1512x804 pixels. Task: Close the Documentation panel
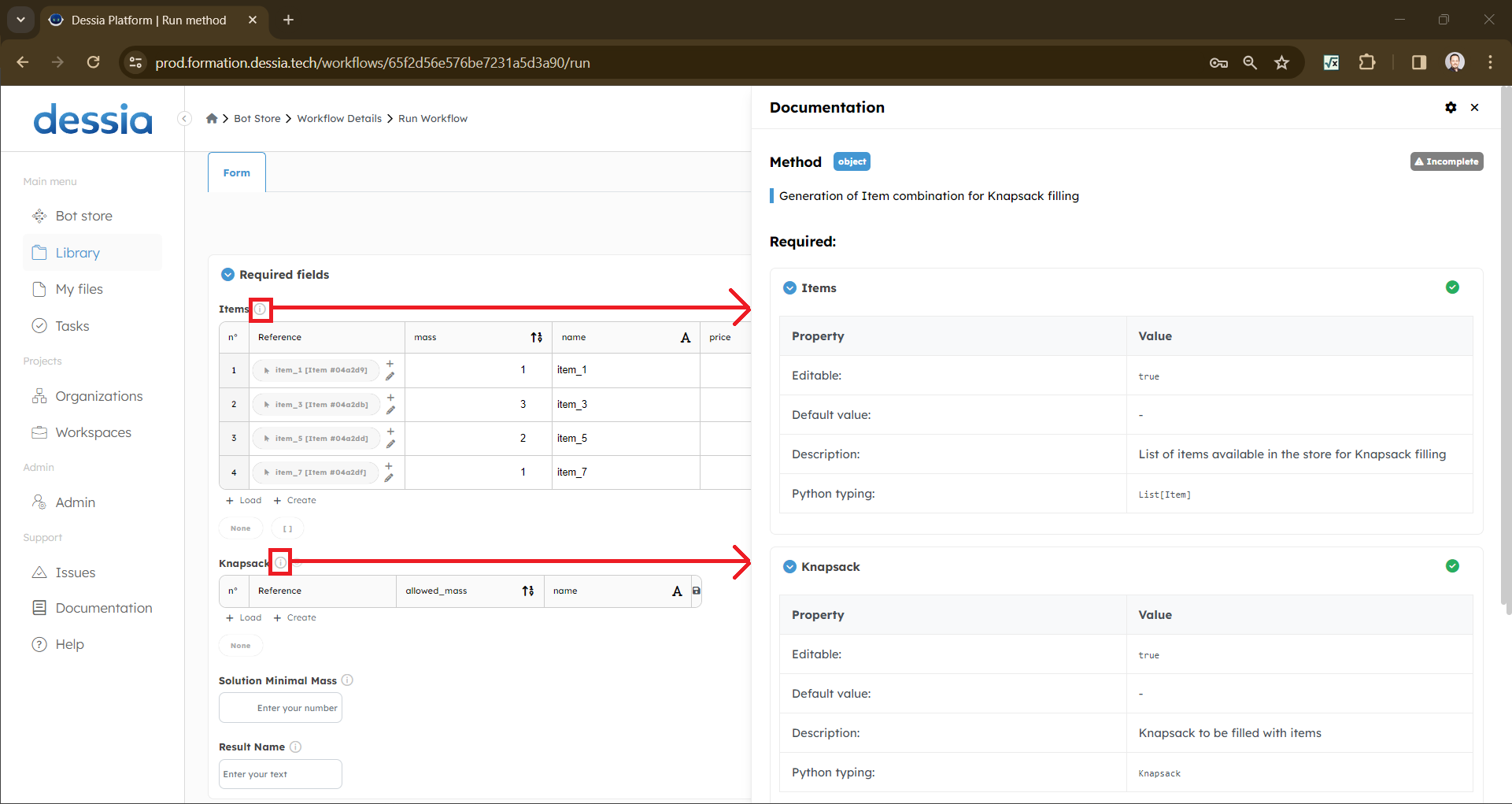[1474, 107]
